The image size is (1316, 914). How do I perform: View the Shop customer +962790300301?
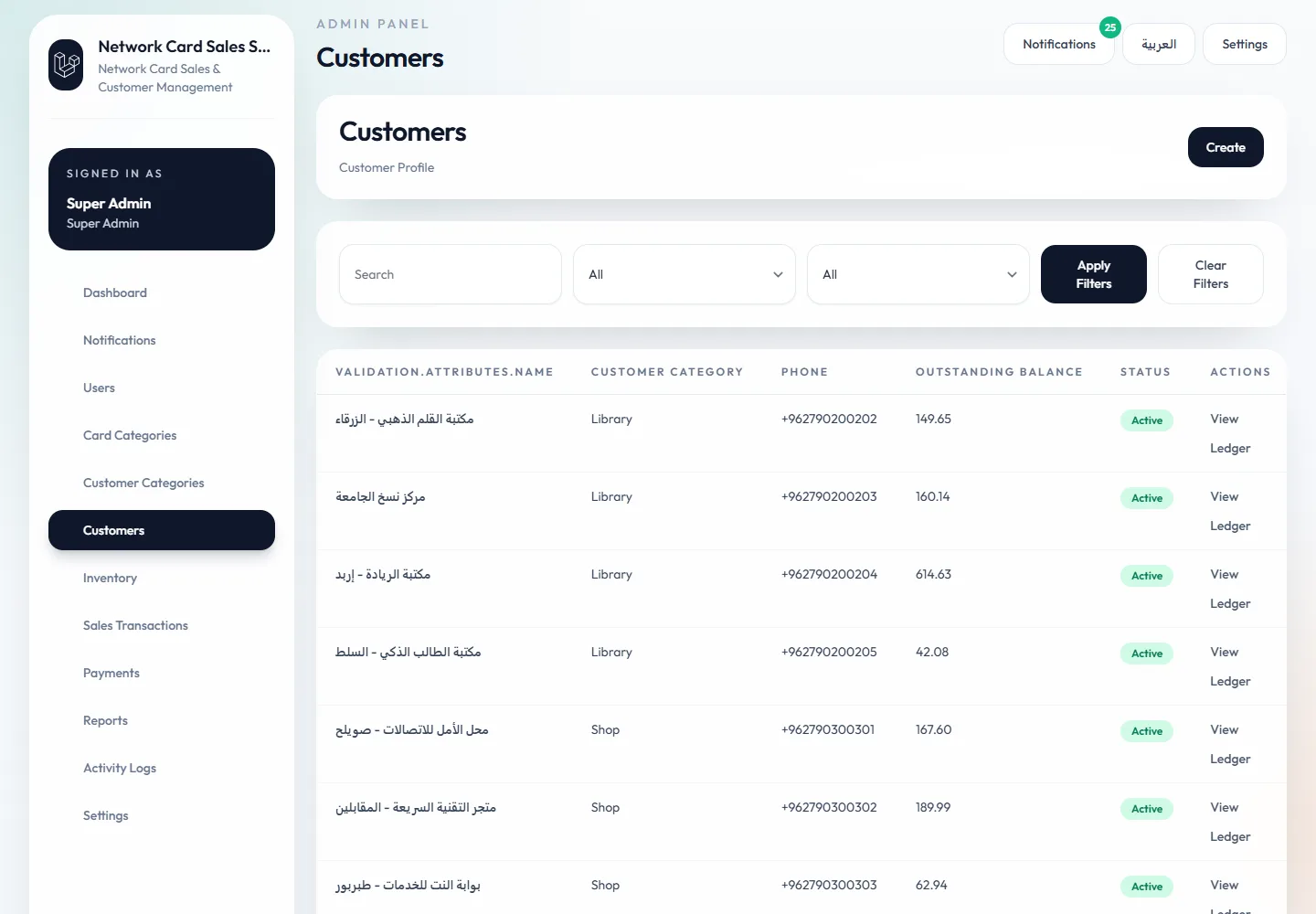click(1224, 729)
